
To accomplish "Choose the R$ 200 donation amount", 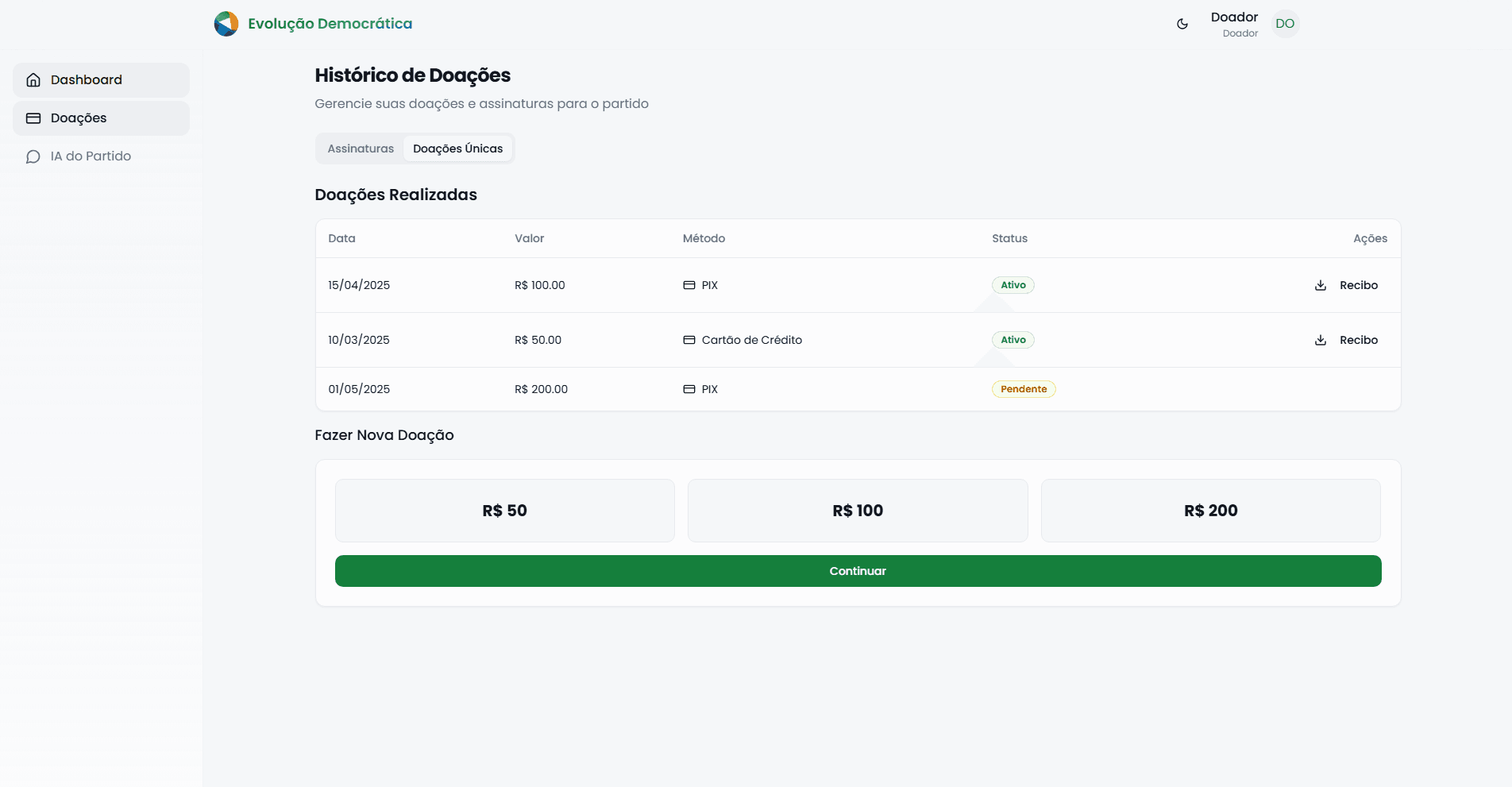I will tap(1210, 511).
